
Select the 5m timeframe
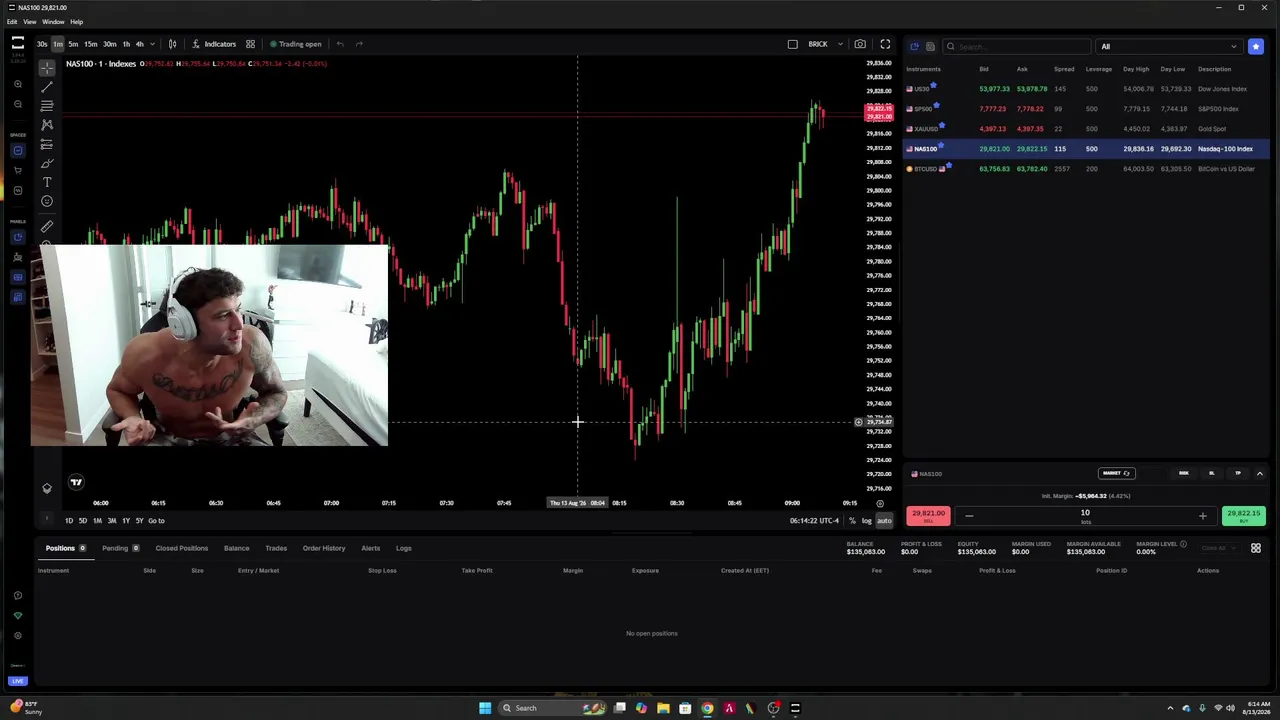(74, 44)
